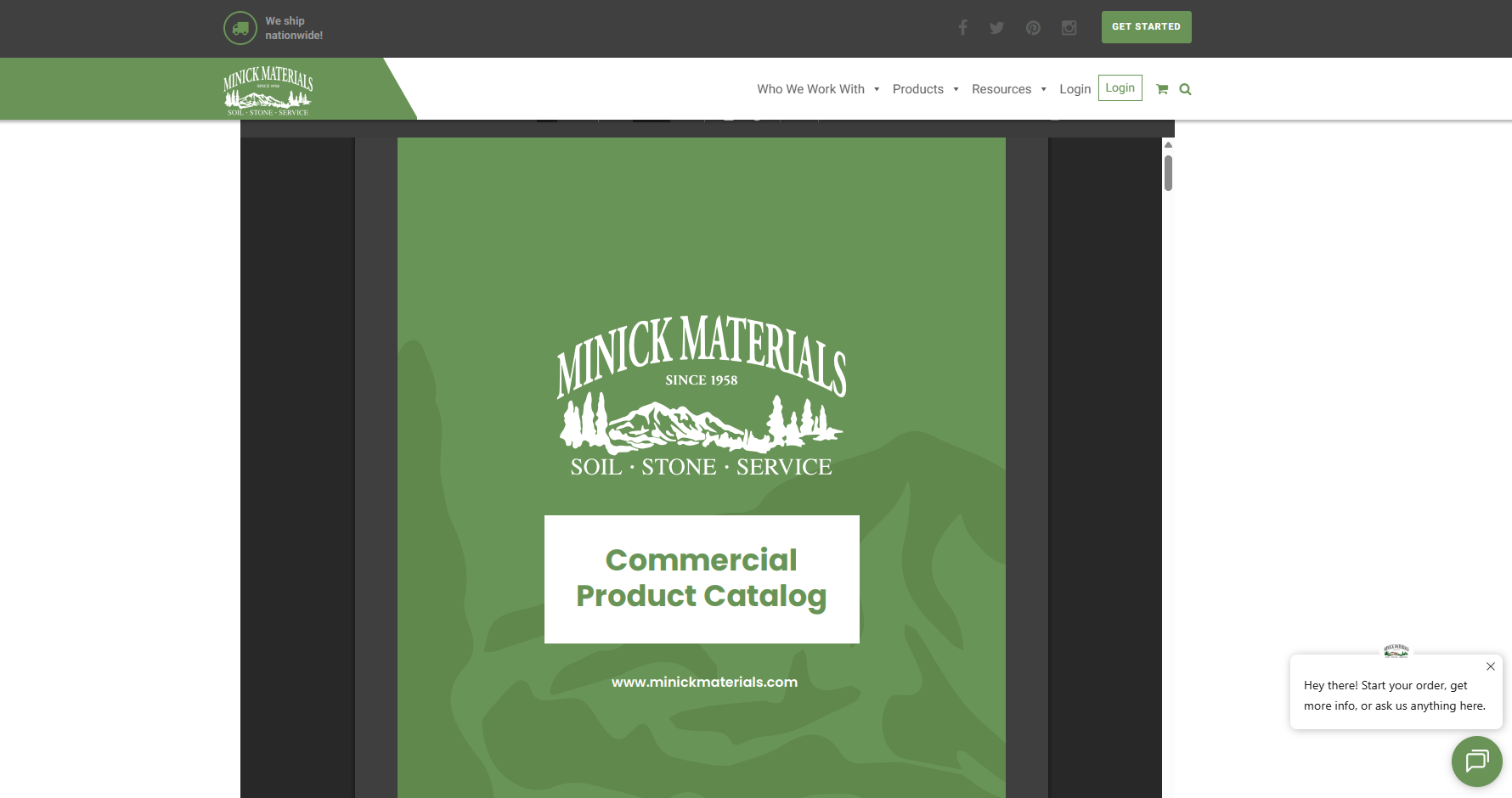Click the shipping truck icon
The image size is (1512, 798).
240,28
